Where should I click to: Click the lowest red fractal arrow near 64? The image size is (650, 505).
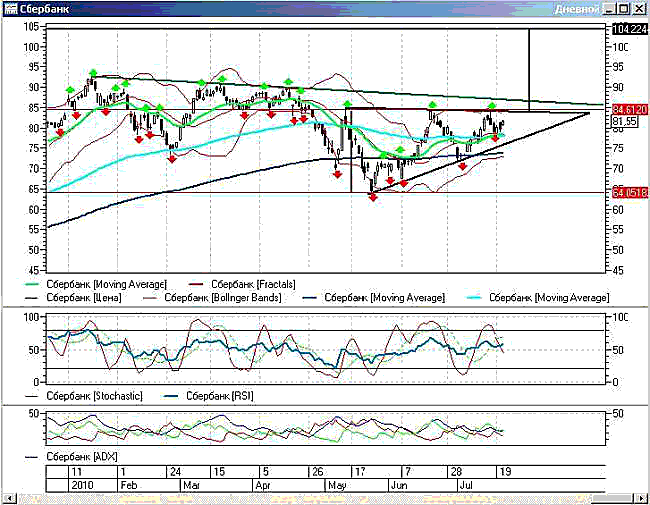click(373, 197)
